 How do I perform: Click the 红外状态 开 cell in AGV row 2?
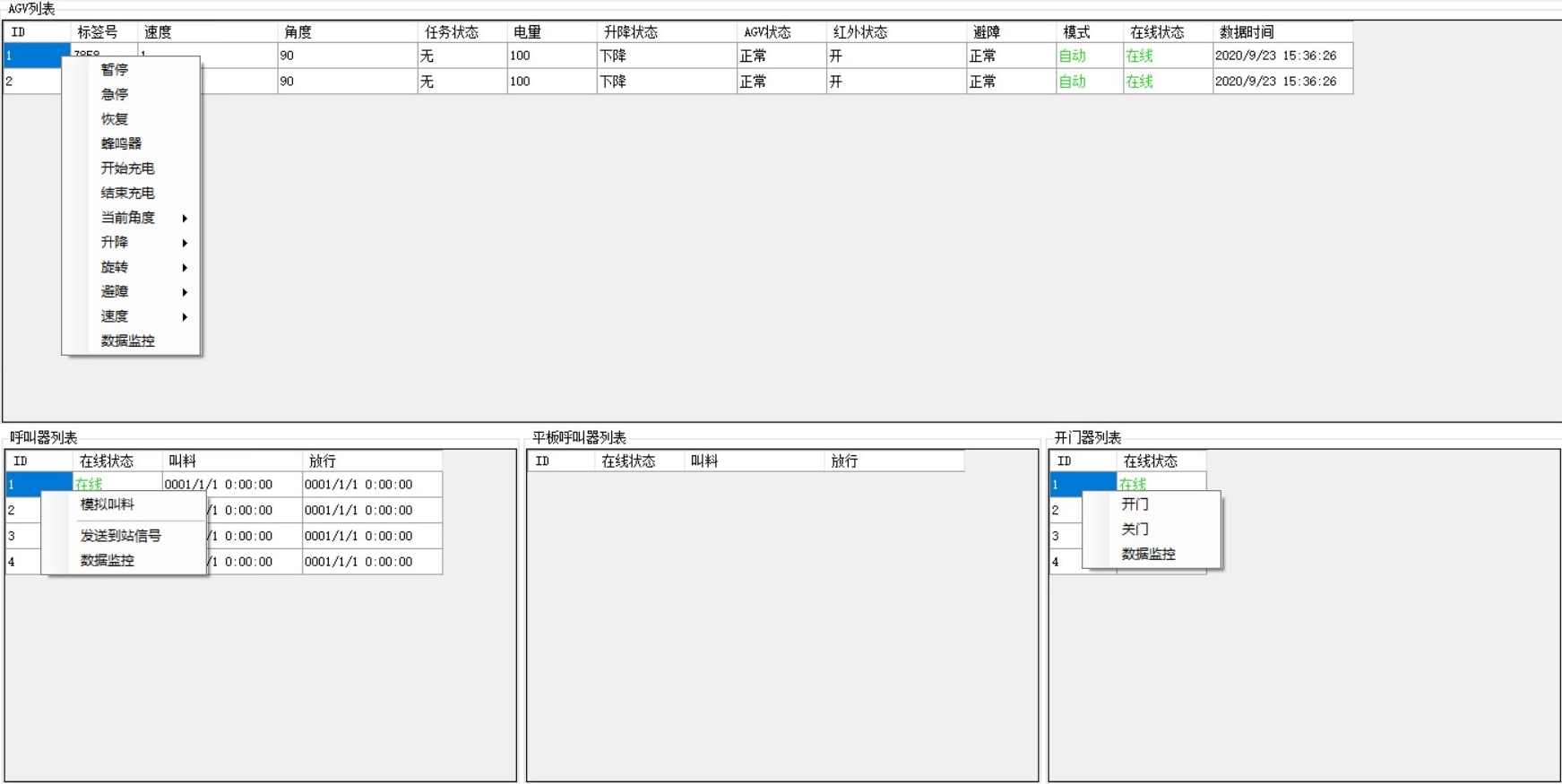(x=897, y=82)
